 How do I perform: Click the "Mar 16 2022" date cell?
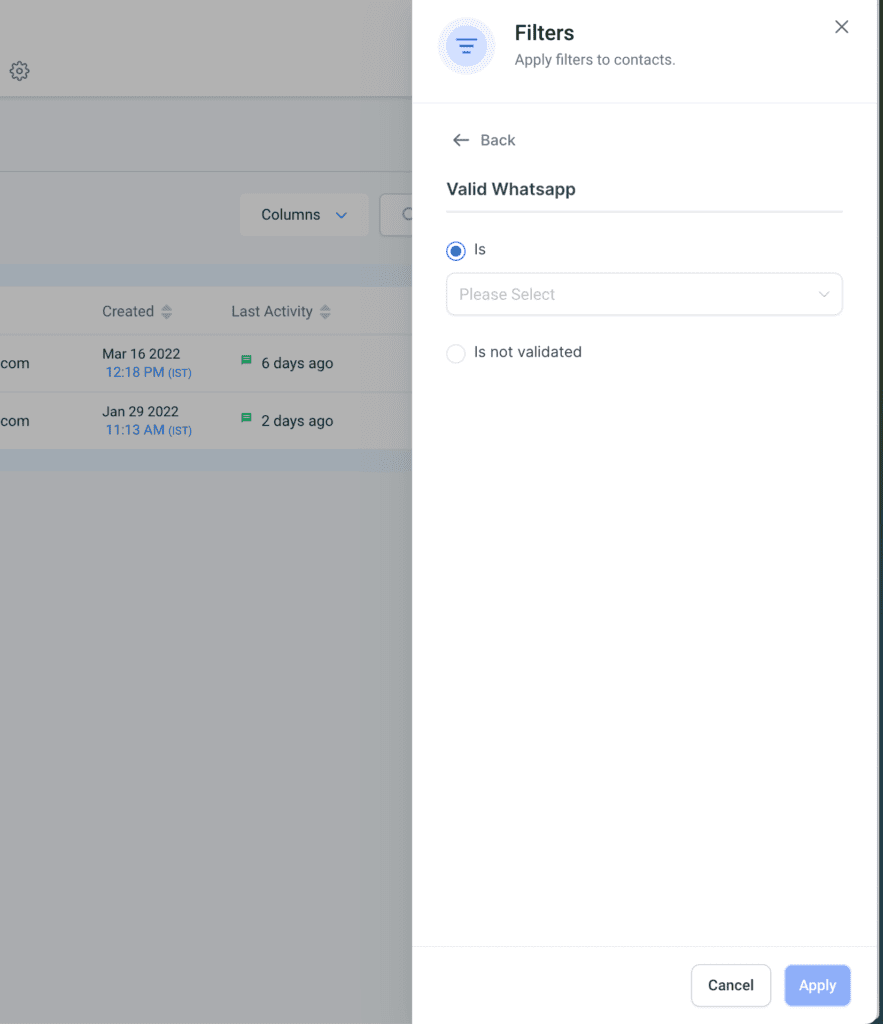pos(141,354)
